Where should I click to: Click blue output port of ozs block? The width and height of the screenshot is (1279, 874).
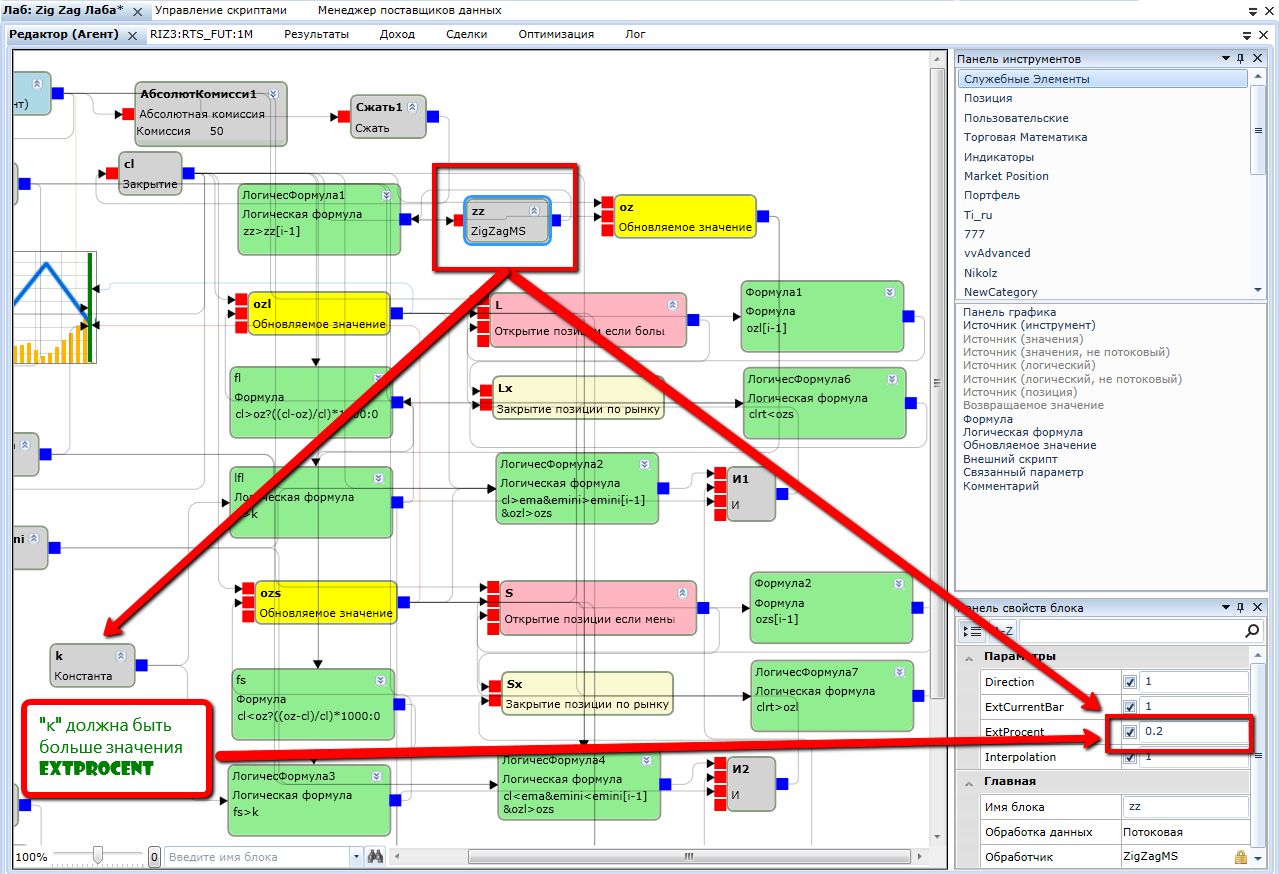403,602
